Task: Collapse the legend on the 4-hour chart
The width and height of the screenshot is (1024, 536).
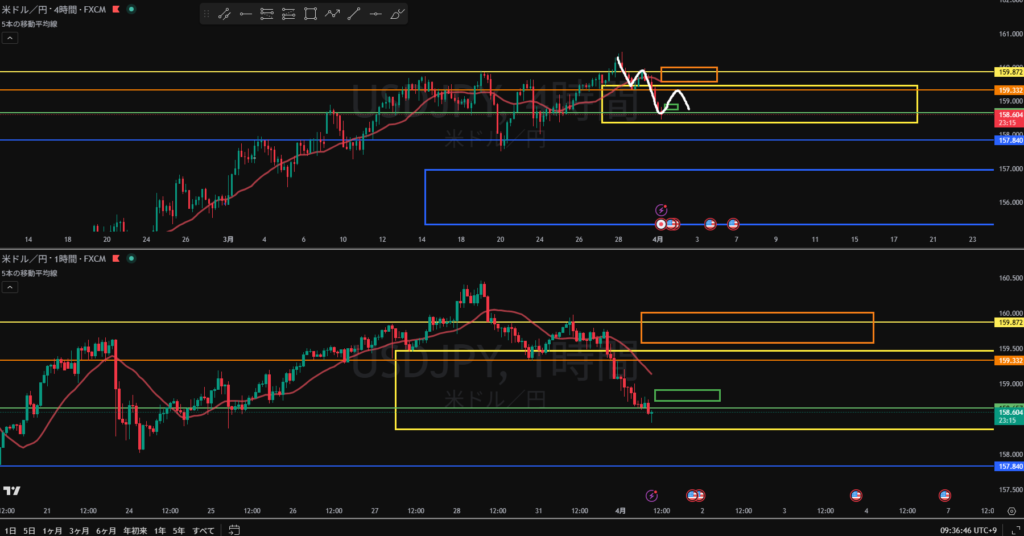Action: point(9,38)
